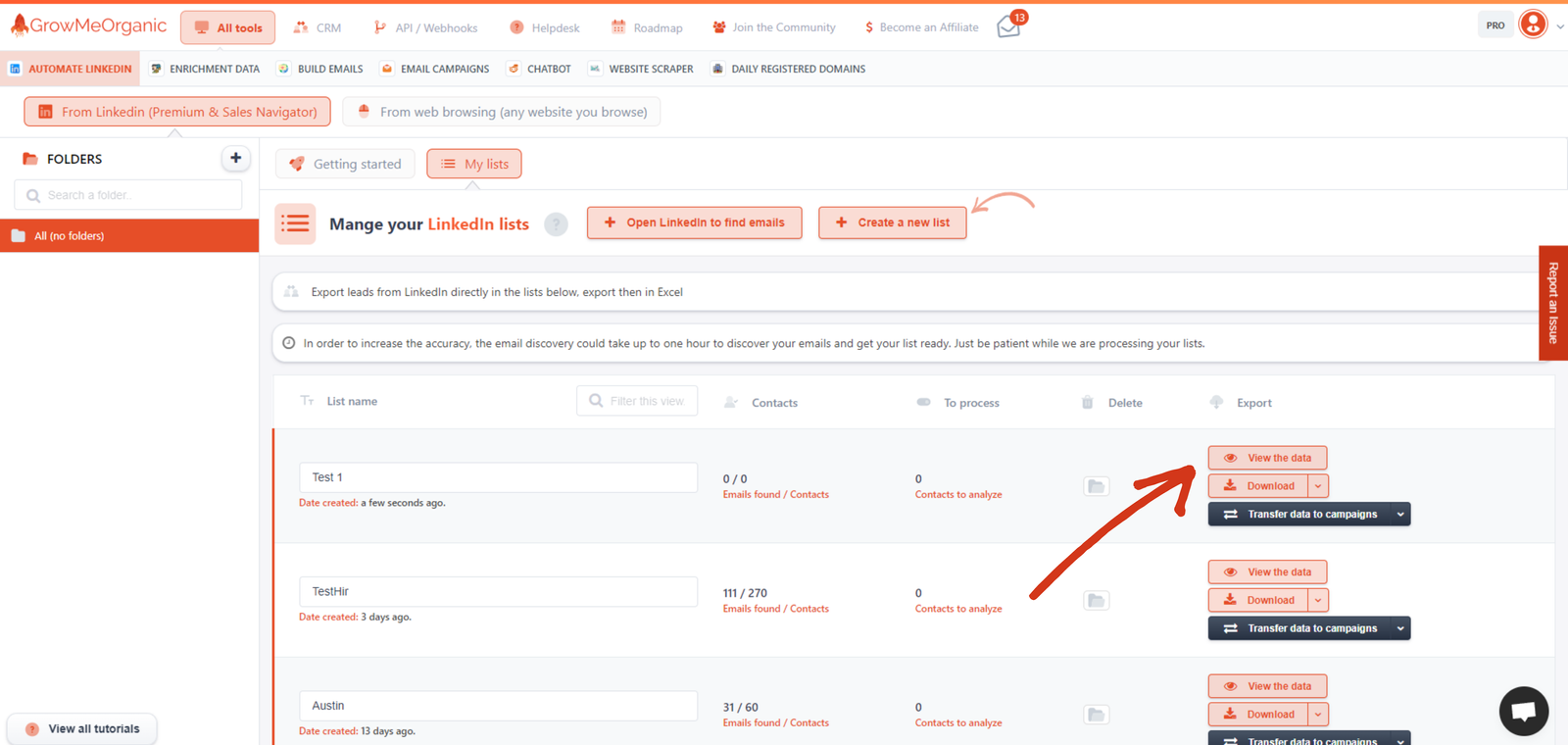
Task: Move Test 1 list to folder icon
Action: pyautogui.click(x=1097, y=486)
